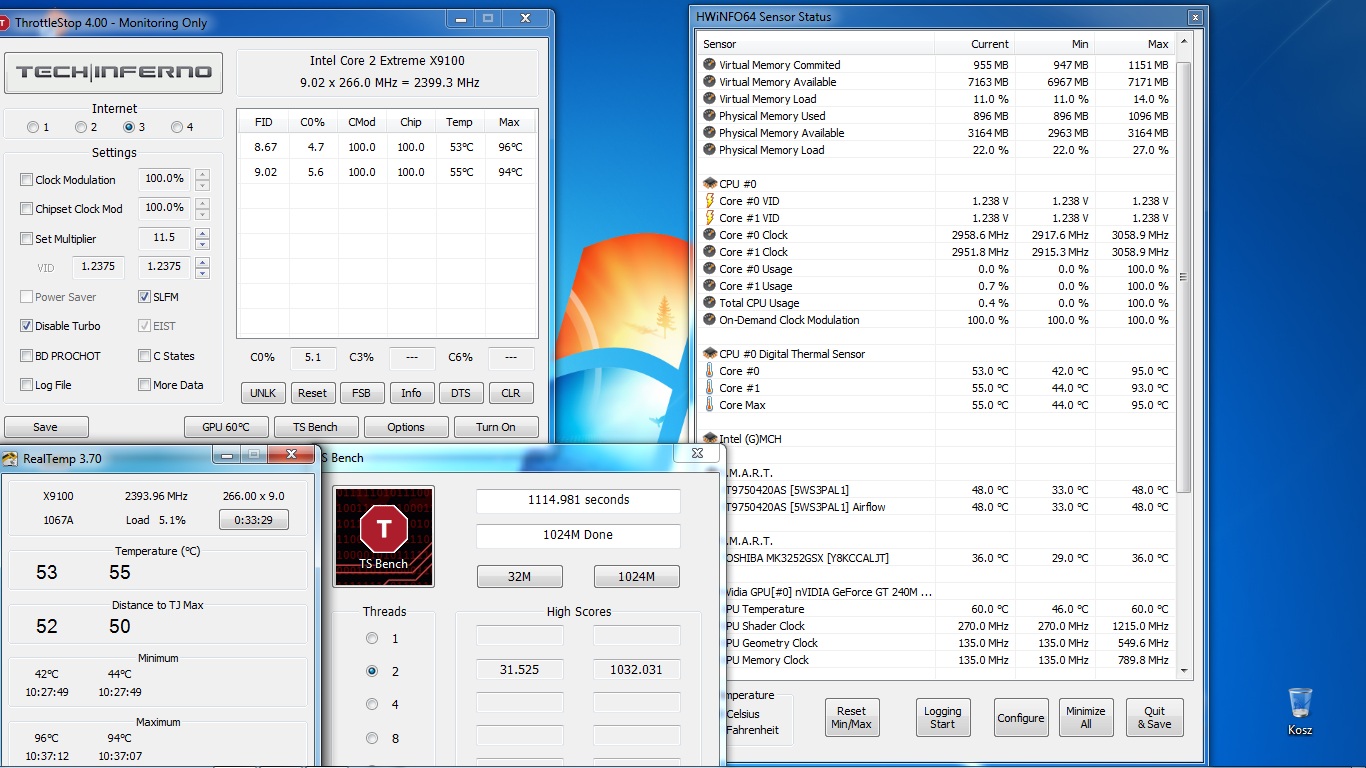
Task: Start the 32M benchmark
Action: (520, 576)
